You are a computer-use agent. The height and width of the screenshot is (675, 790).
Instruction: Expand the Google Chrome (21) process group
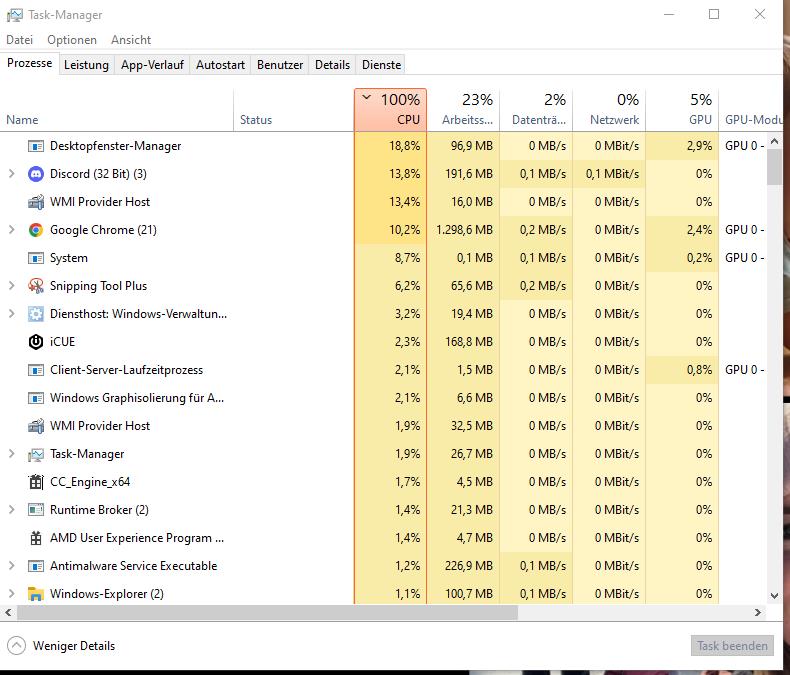[x=12, y=230]
